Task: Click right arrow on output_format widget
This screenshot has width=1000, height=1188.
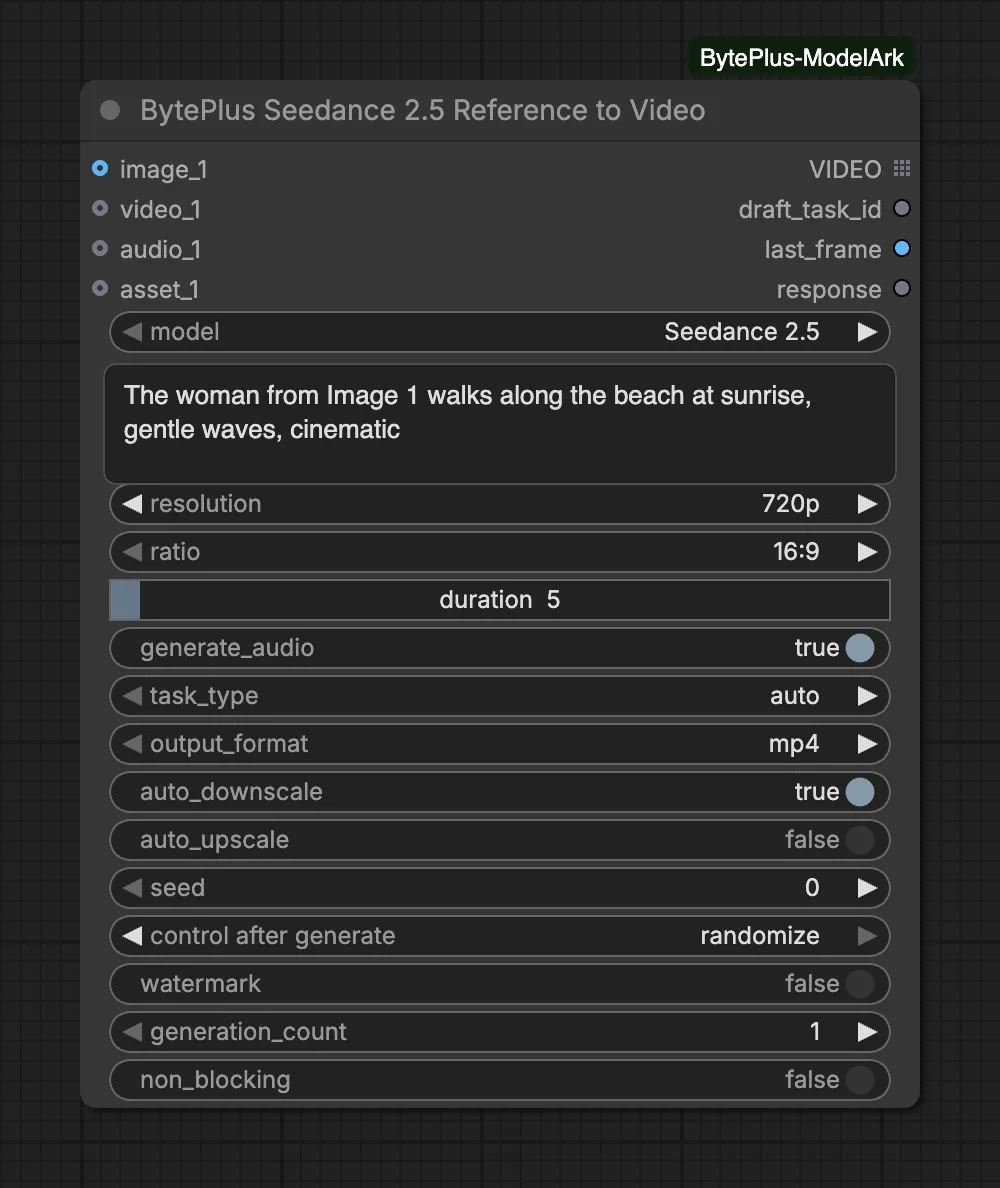Action: (867, 744)
